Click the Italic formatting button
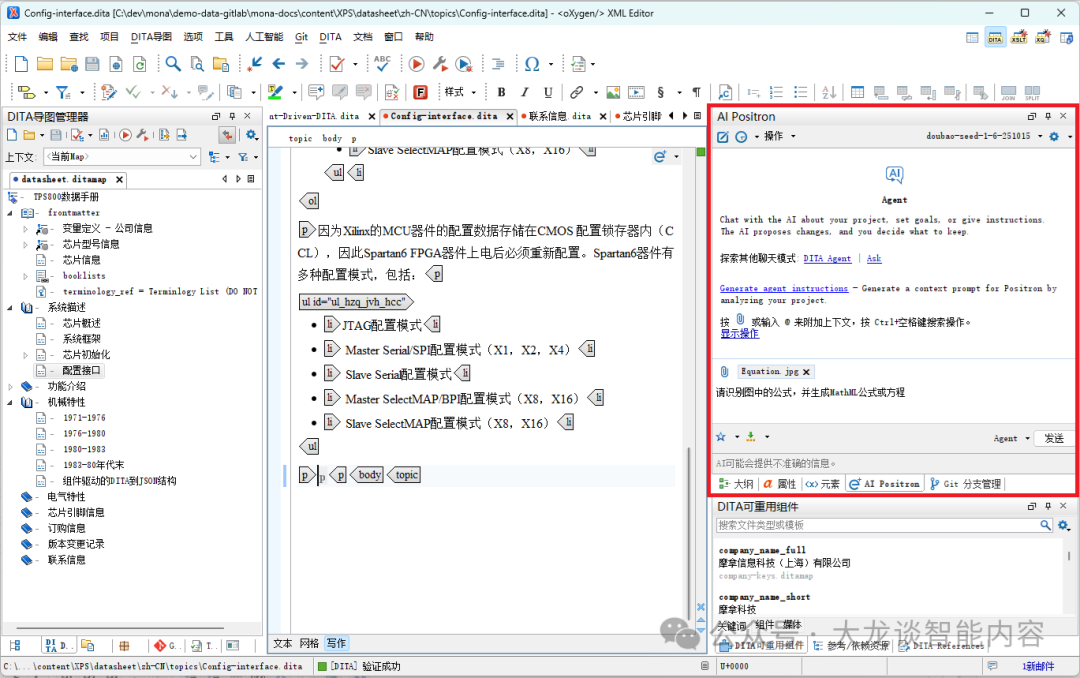The width and height of the screenshot is (1080, 678). (525, 92)
